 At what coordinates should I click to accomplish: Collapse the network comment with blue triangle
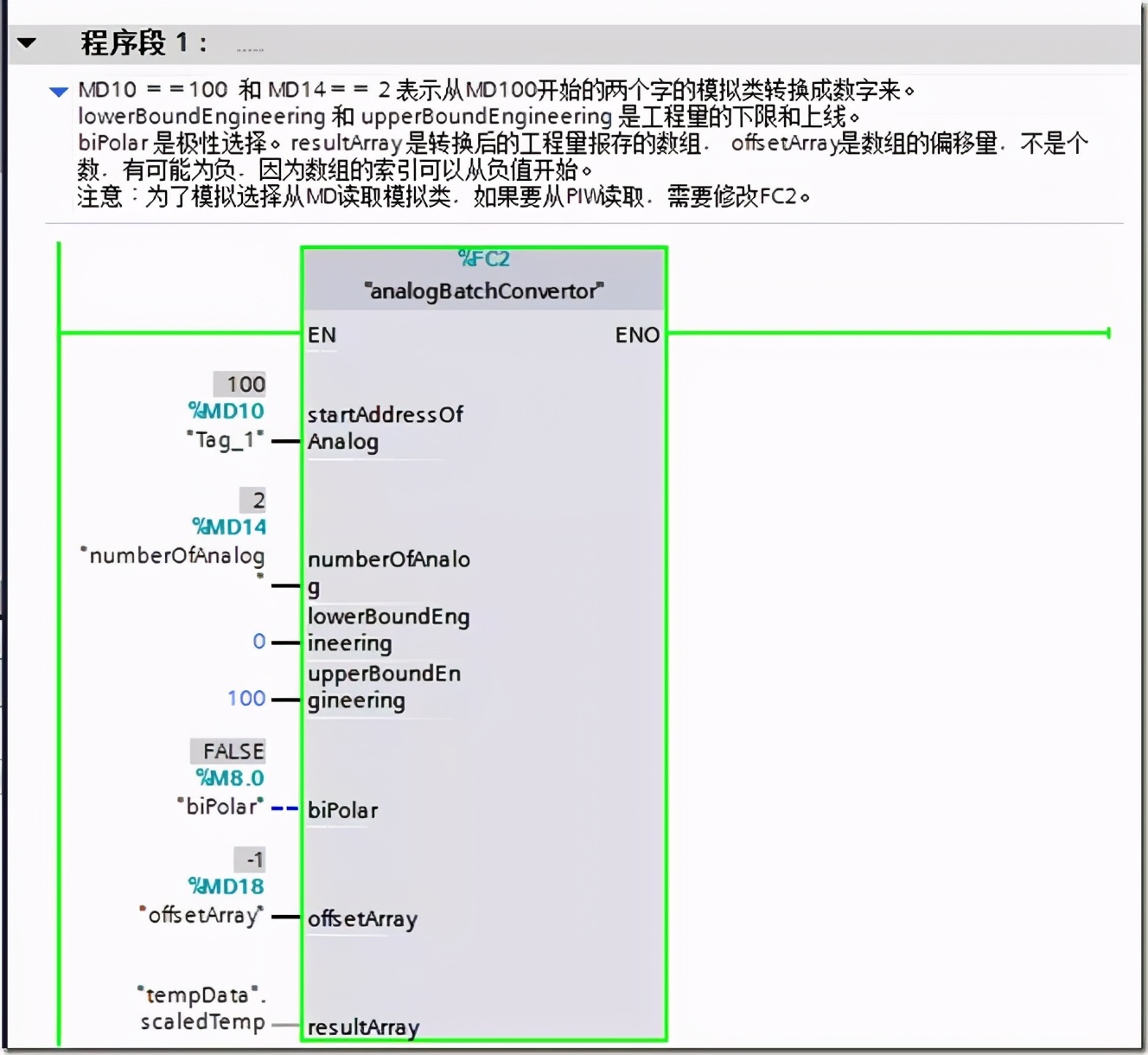58,91
